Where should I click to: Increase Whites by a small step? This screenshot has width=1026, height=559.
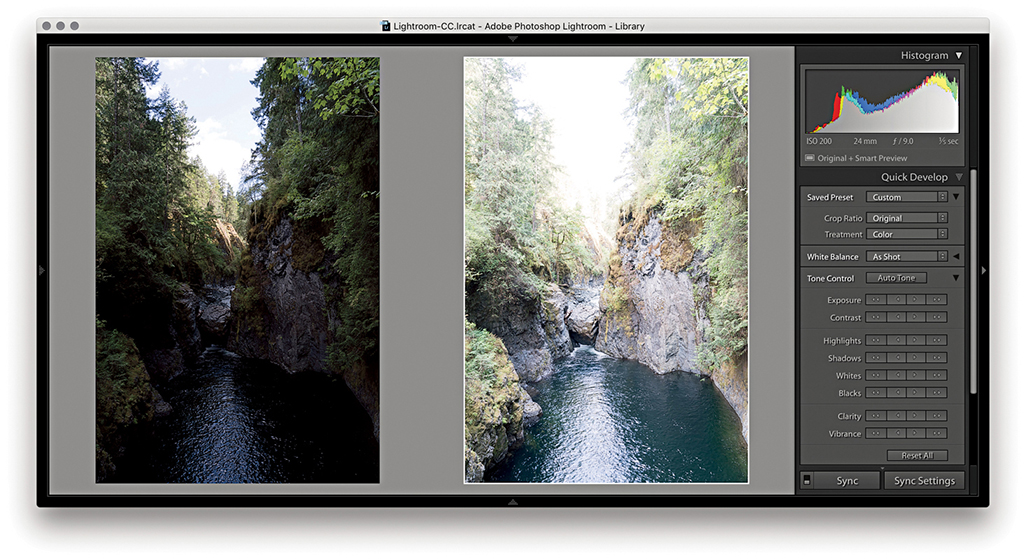tap(916, 376)
